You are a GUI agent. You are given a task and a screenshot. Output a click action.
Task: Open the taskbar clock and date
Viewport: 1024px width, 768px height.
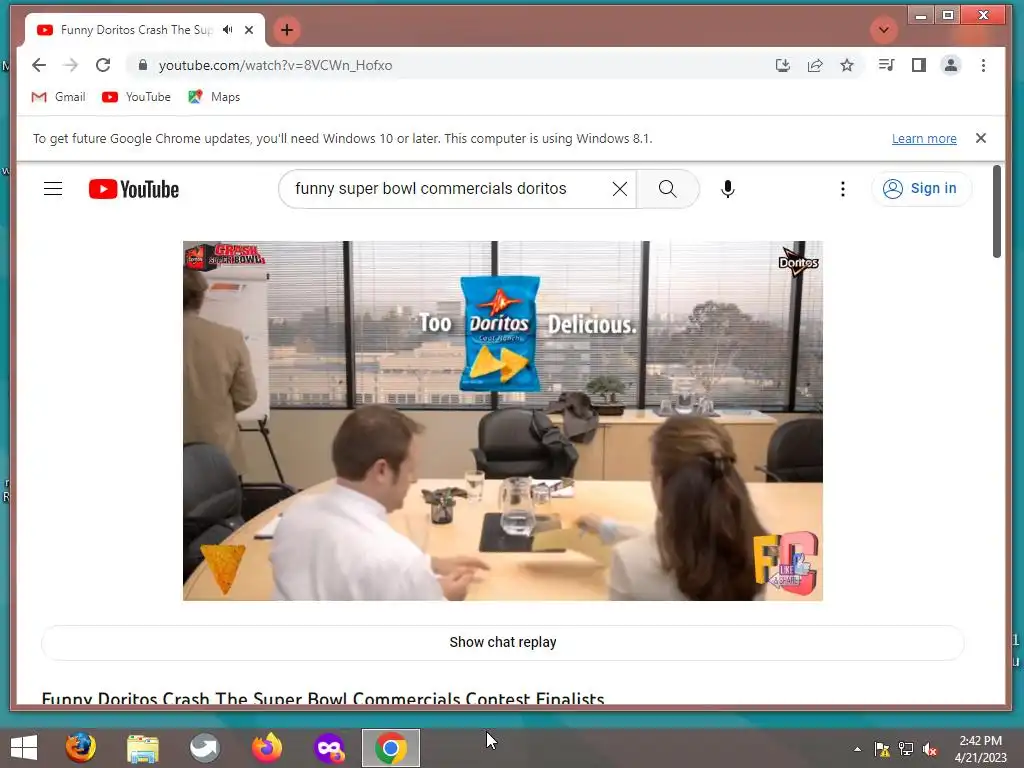click(x=980, y=749)
